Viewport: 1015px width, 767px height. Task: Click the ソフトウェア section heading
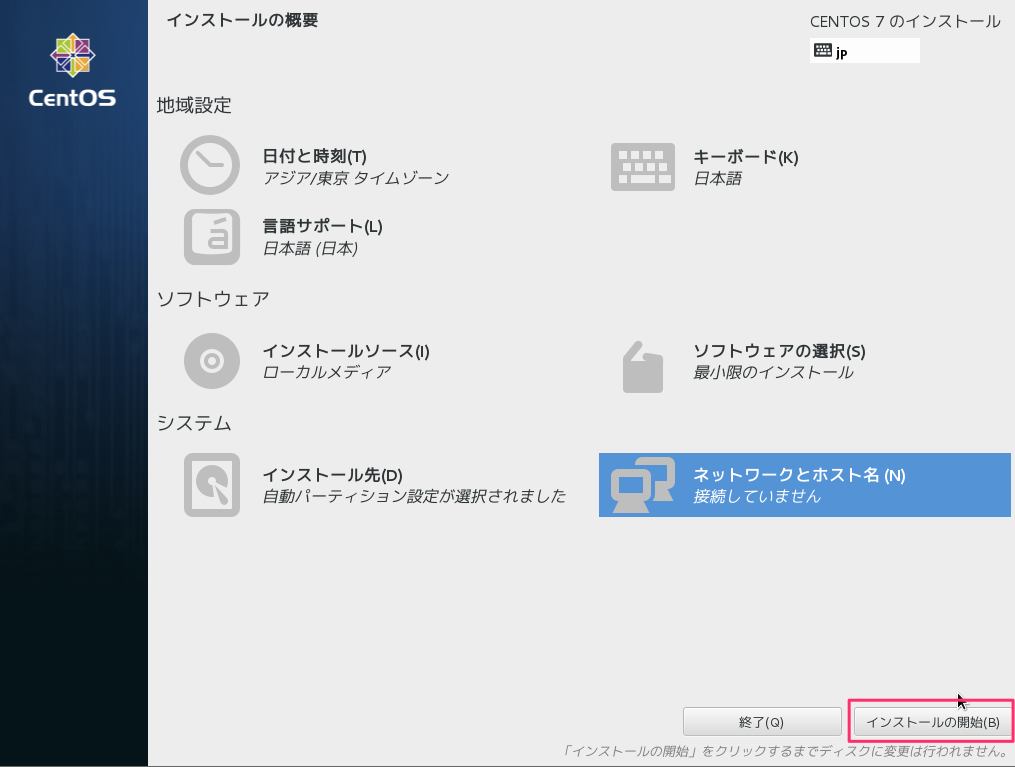pyautogui.click(x=213, y=299)
